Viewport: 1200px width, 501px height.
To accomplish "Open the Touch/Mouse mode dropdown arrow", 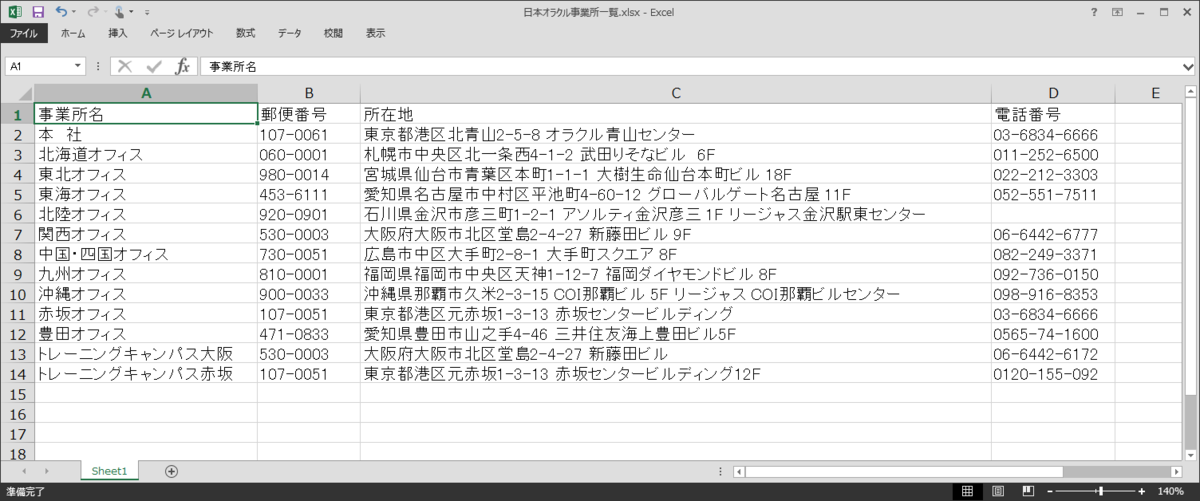I will [x=133, y=12].
